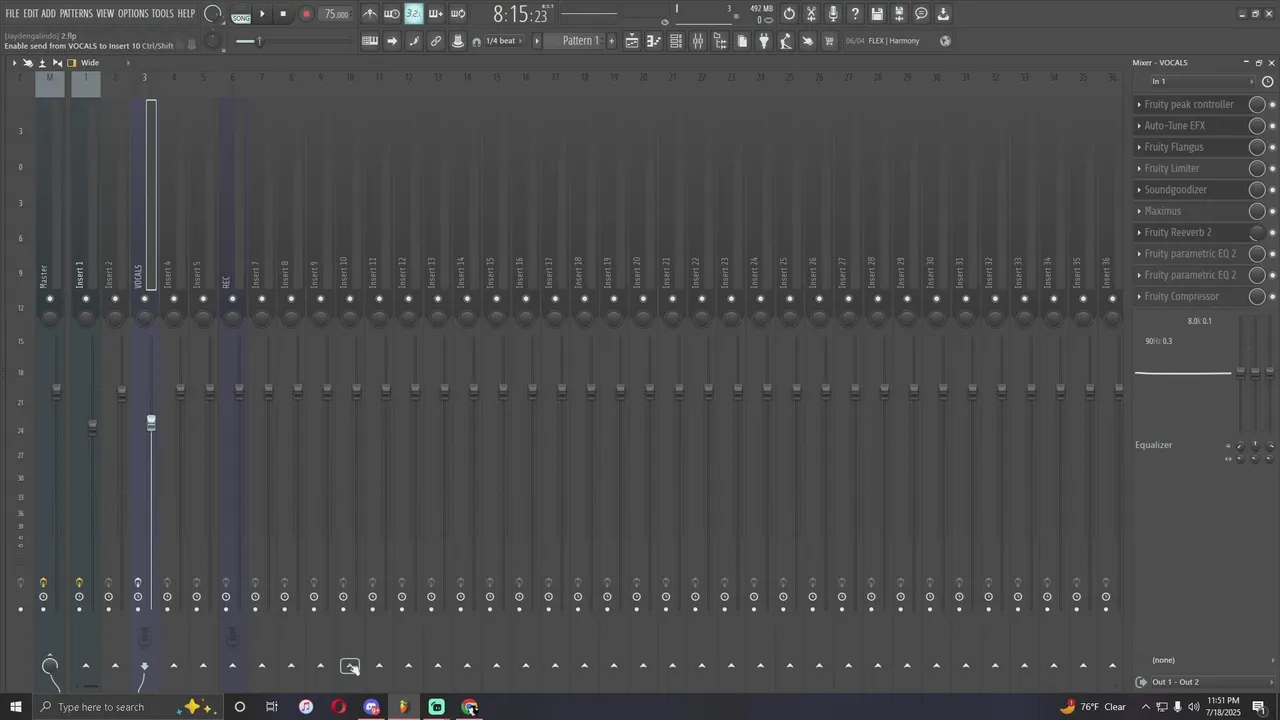Open FL Studio icon in taskbar
Viewport: 1280px width, 720px height.
point(404,707)
